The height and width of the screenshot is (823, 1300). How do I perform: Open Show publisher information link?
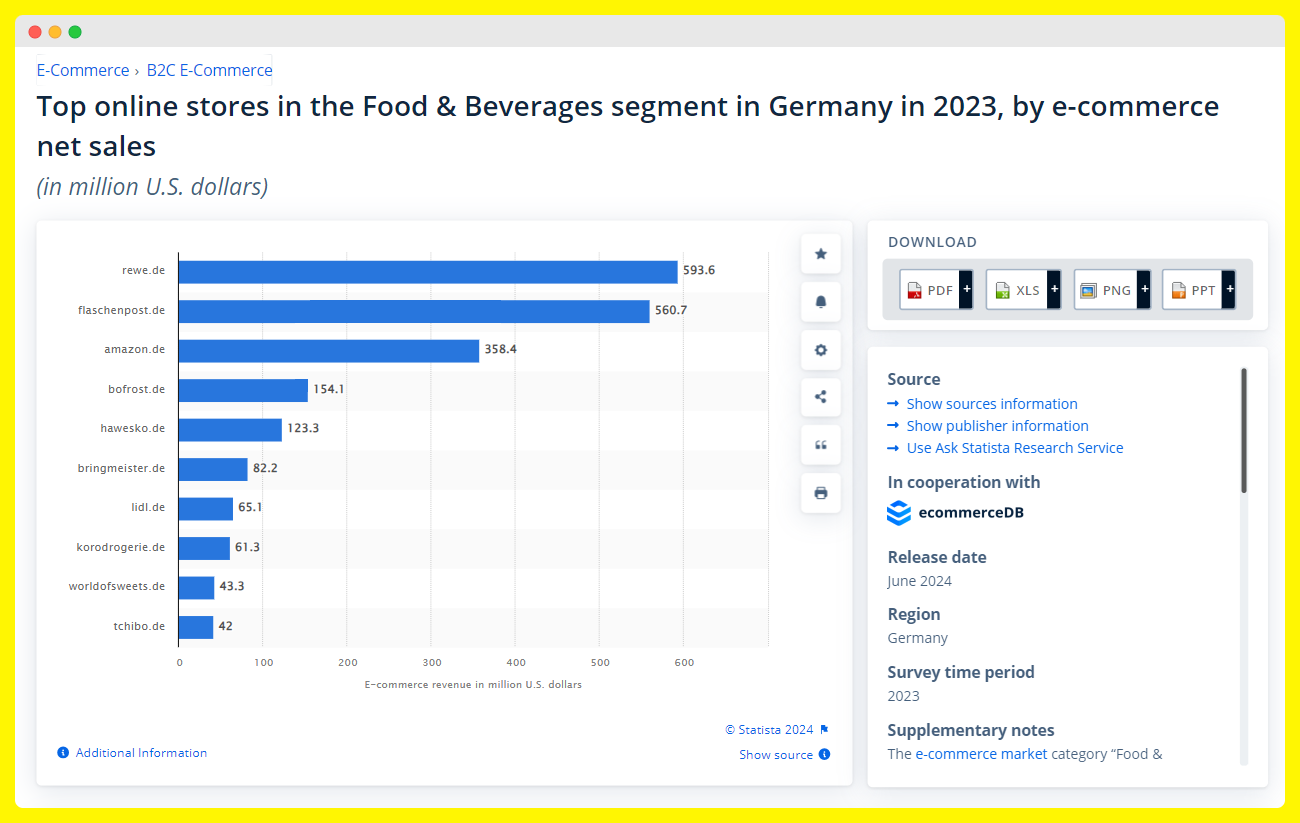point(997,426)
